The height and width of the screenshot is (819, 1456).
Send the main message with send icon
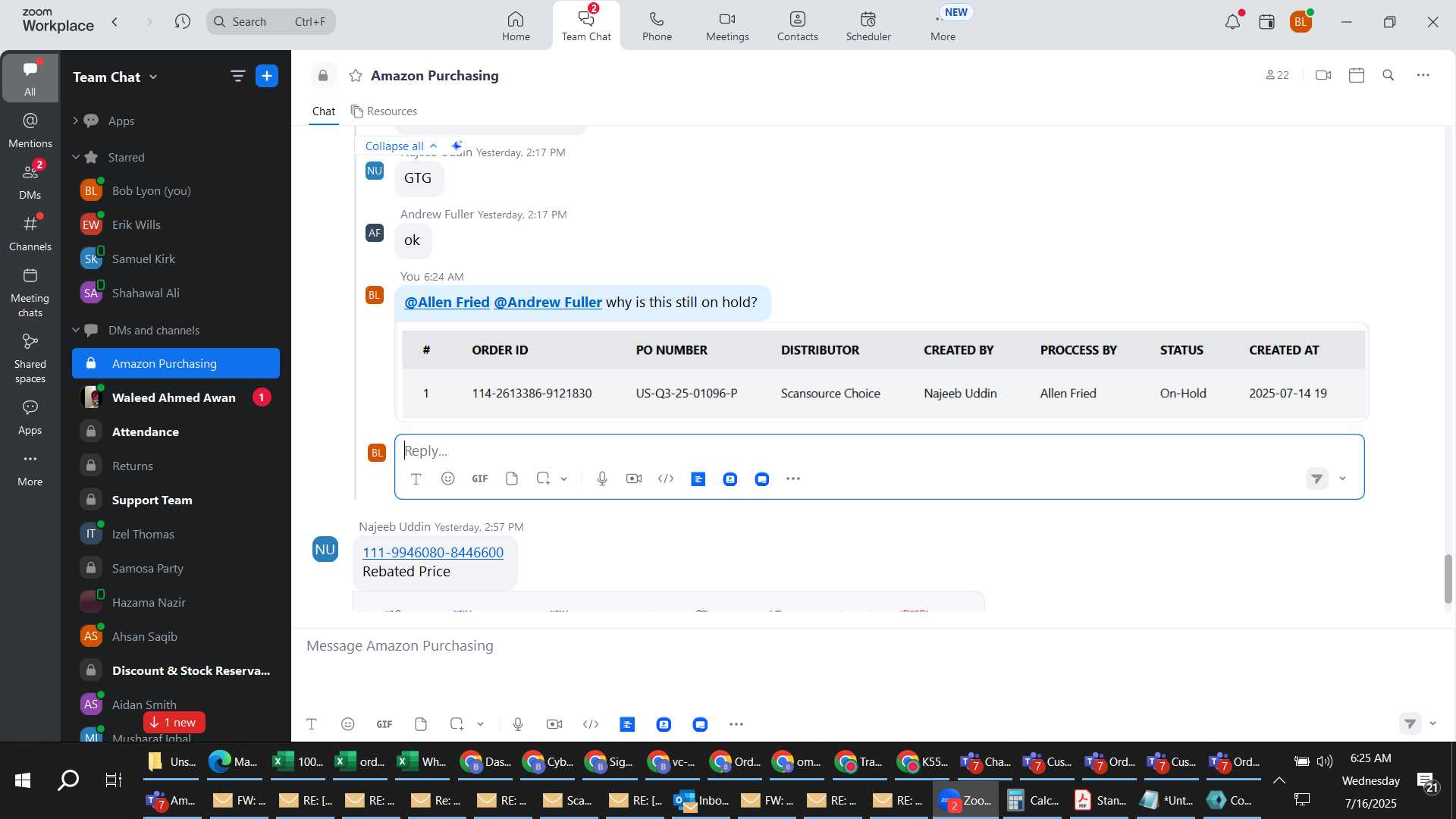(1410, 723)
